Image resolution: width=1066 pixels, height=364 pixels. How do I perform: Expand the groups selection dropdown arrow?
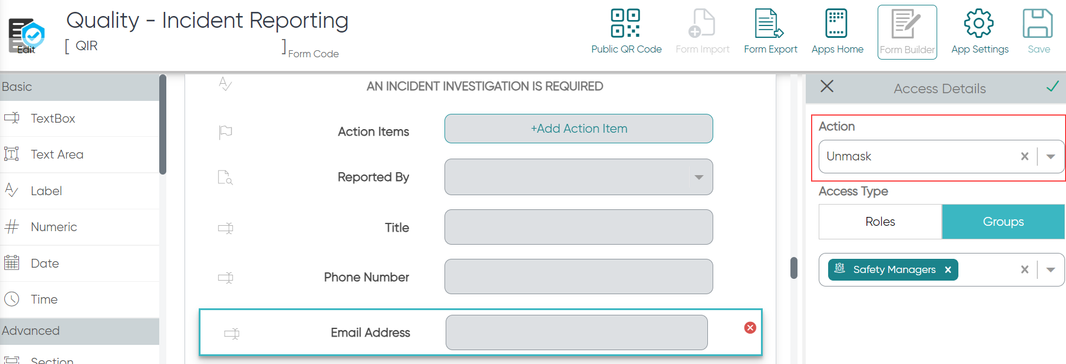pyautogui.click(x=1050, y=270)
